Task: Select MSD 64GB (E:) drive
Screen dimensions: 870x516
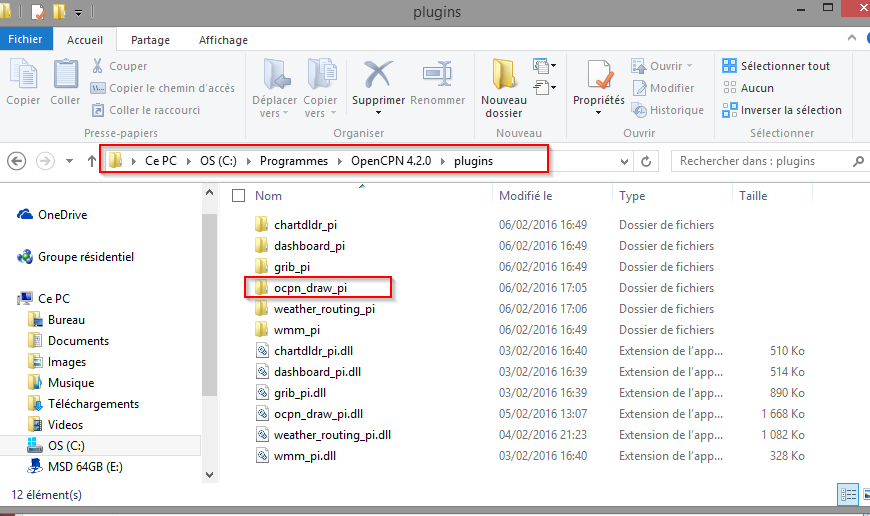Action: [x=75, y=467]
